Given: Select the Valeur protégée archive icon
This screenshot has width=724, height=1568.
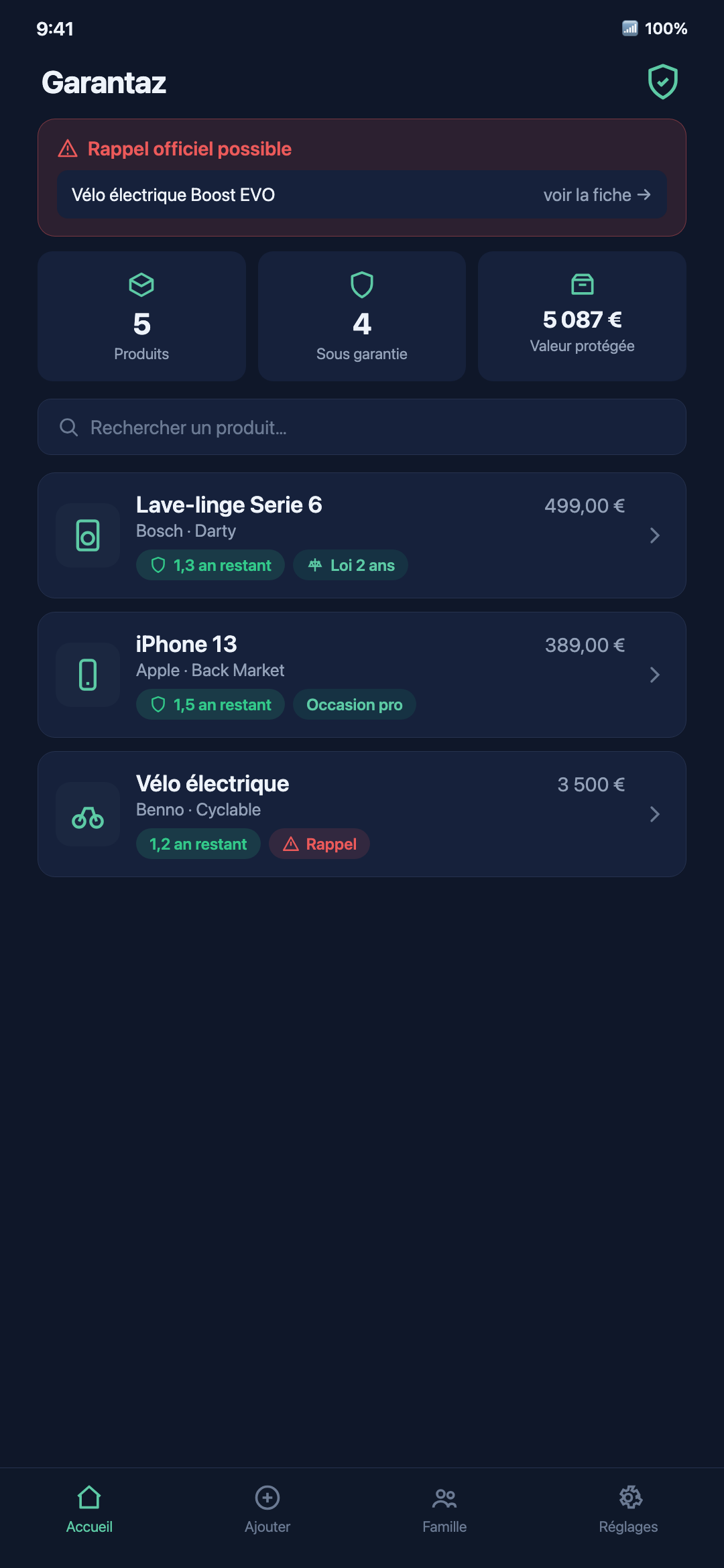Looking at the screenshot, I should tap(582, 284).
